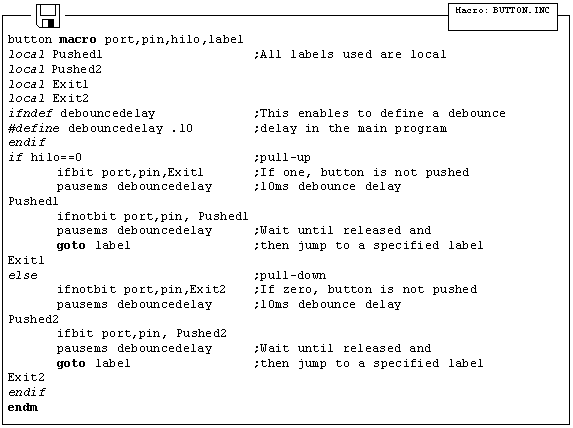The height and width of the screenshot is (428, 573).
Task: Click the if hilo==0 condition line
Action: point(45,158)
